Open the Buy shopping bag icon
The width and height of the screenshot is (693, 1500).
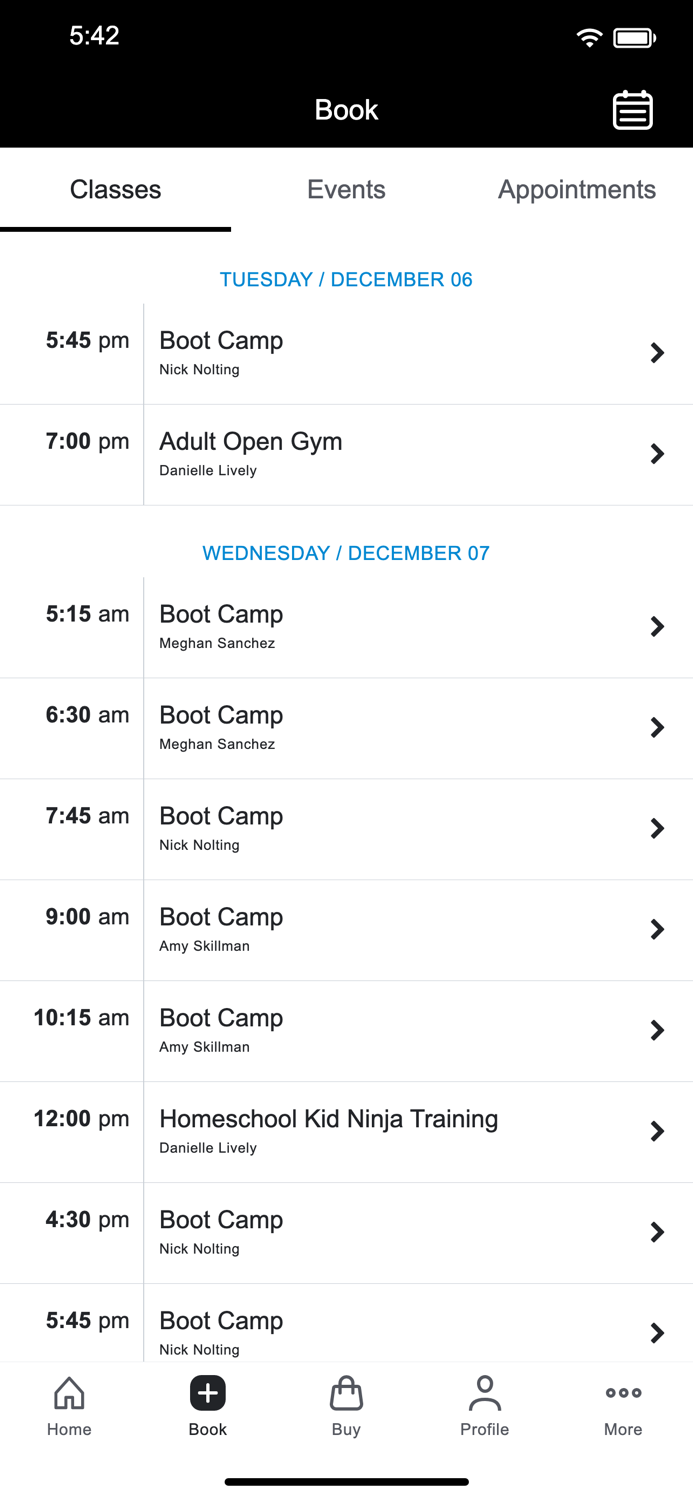346,1405
